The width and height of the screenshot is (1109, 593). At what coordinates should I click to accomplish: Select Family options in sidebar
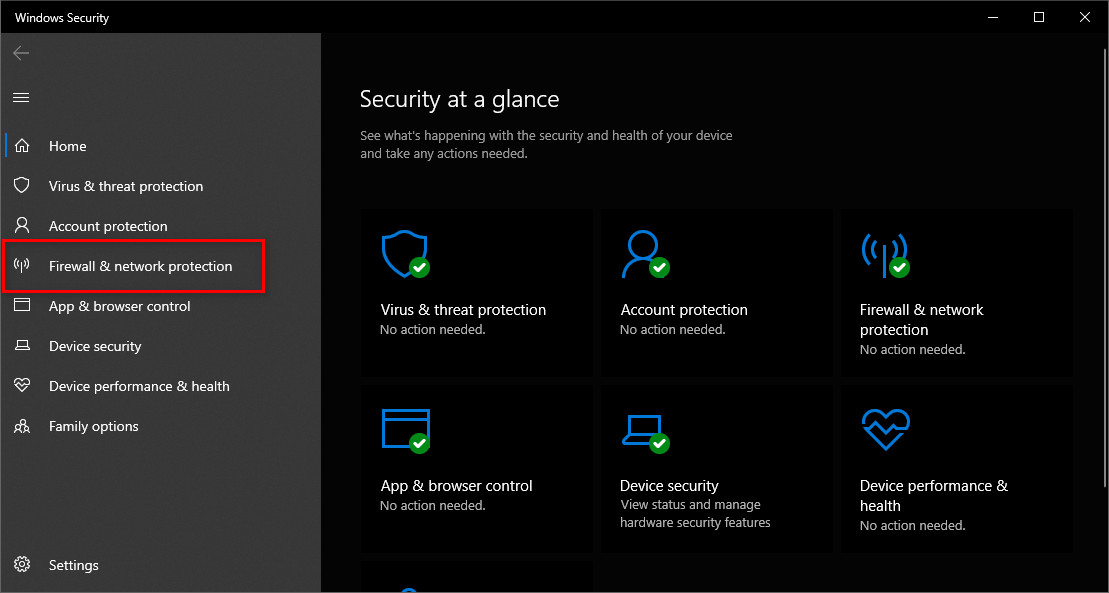pos(93,426)
